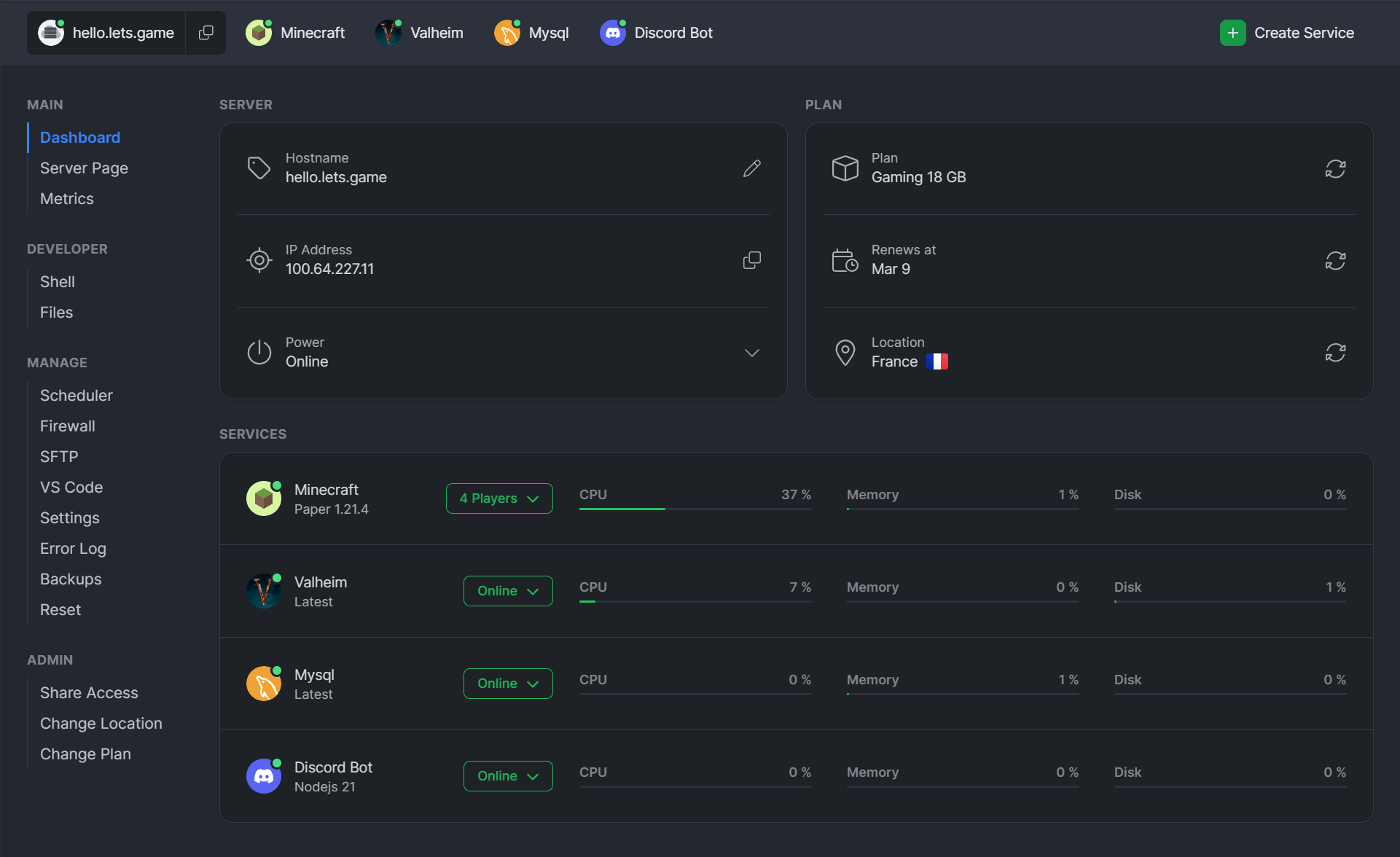
Task: Copy the IP address with copy icon
Action: [751, 260]
